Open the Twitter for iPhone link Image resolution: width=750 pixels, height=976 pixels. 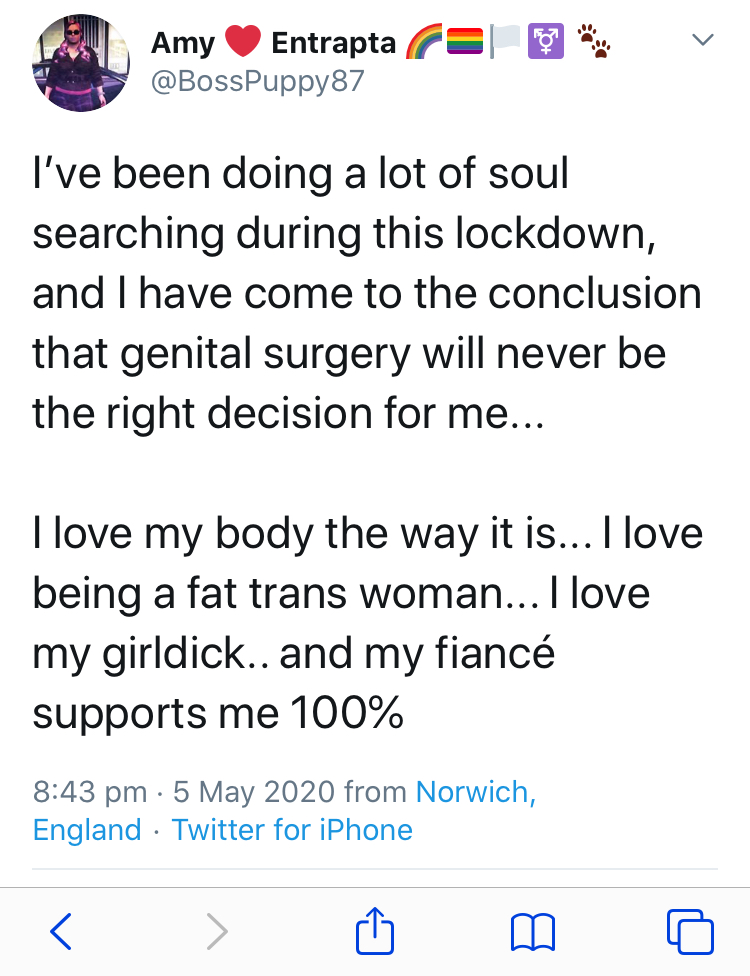(292, 830)
